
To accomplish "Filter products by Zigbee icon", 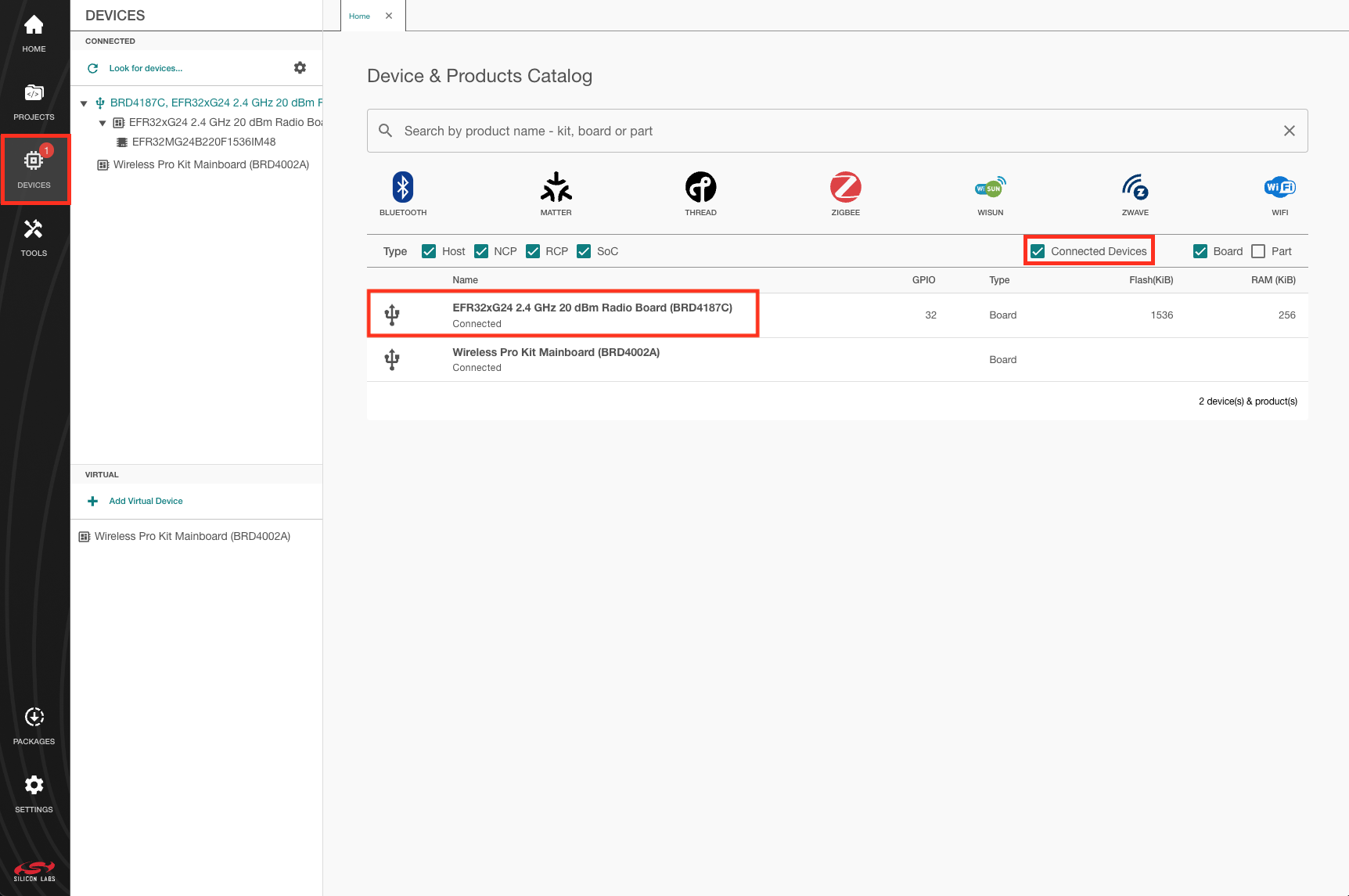I will (845, 189).
